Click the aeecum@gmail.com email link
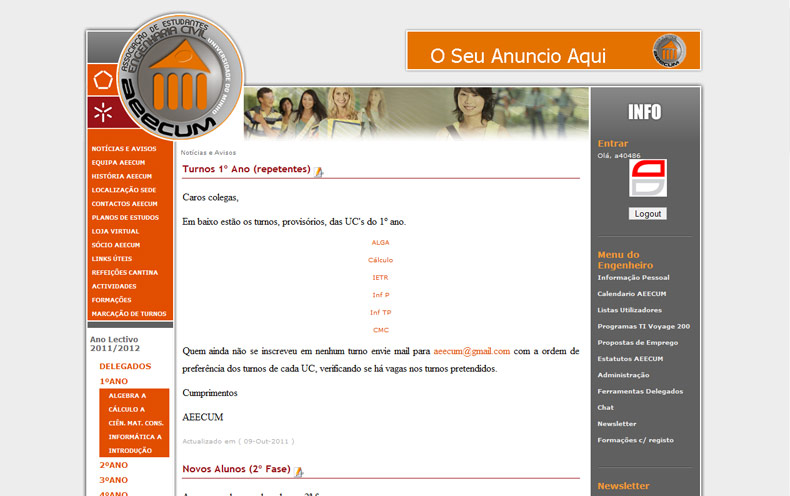The width and height of the screenshot is (790, 496). click(x=472, y=351)
